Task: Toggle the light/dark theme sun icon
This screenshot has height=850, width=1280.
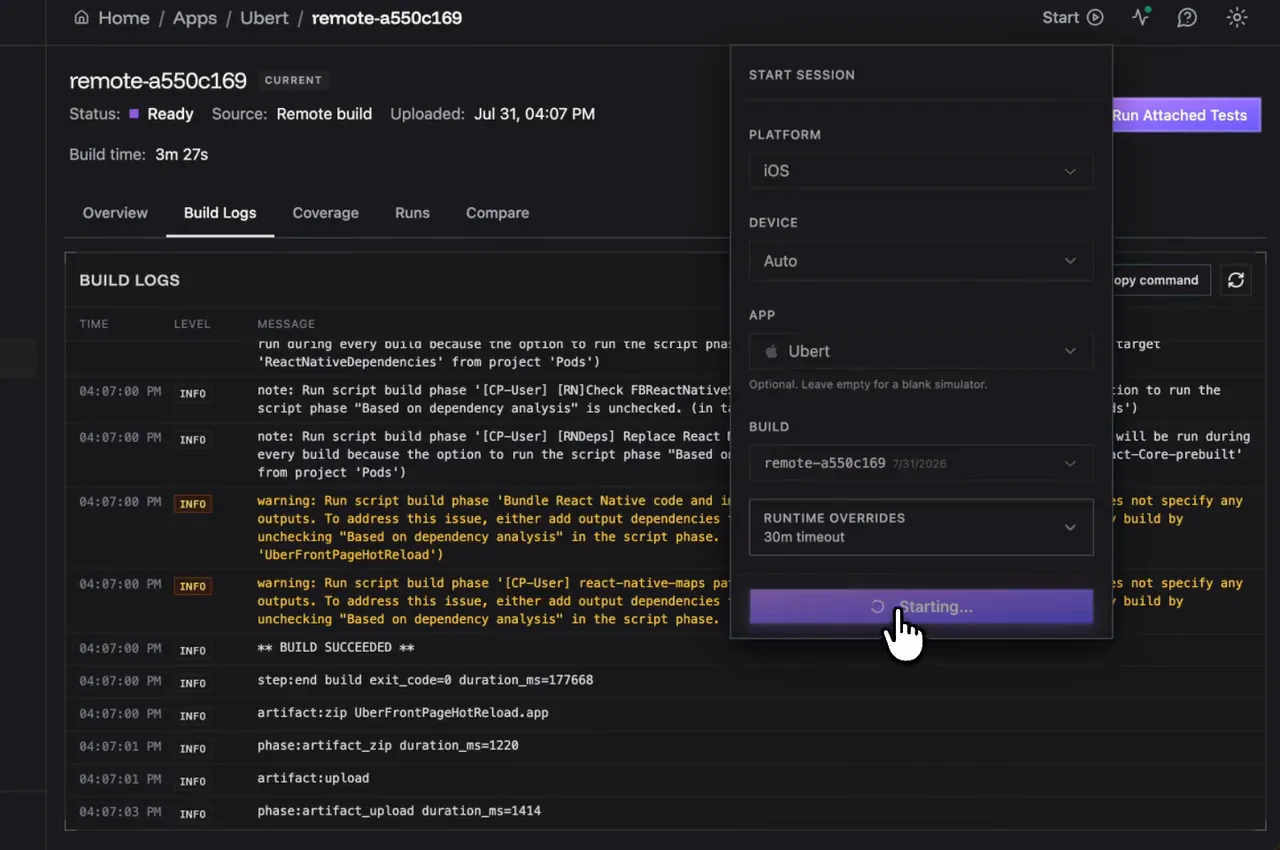Action: click(x=1237, y=17)
